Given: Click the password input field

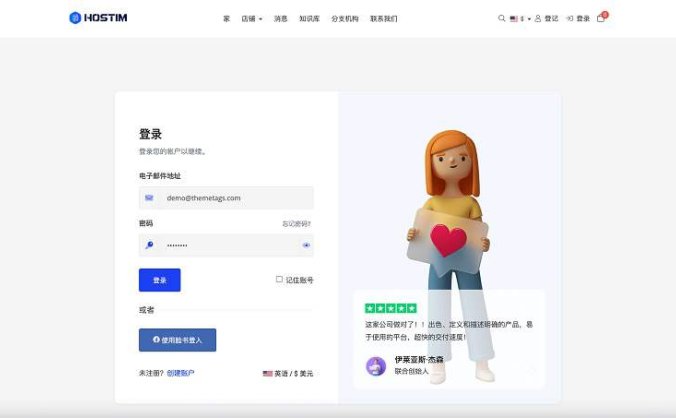Looking at the screenshot, I should click(x=226, y=245).
